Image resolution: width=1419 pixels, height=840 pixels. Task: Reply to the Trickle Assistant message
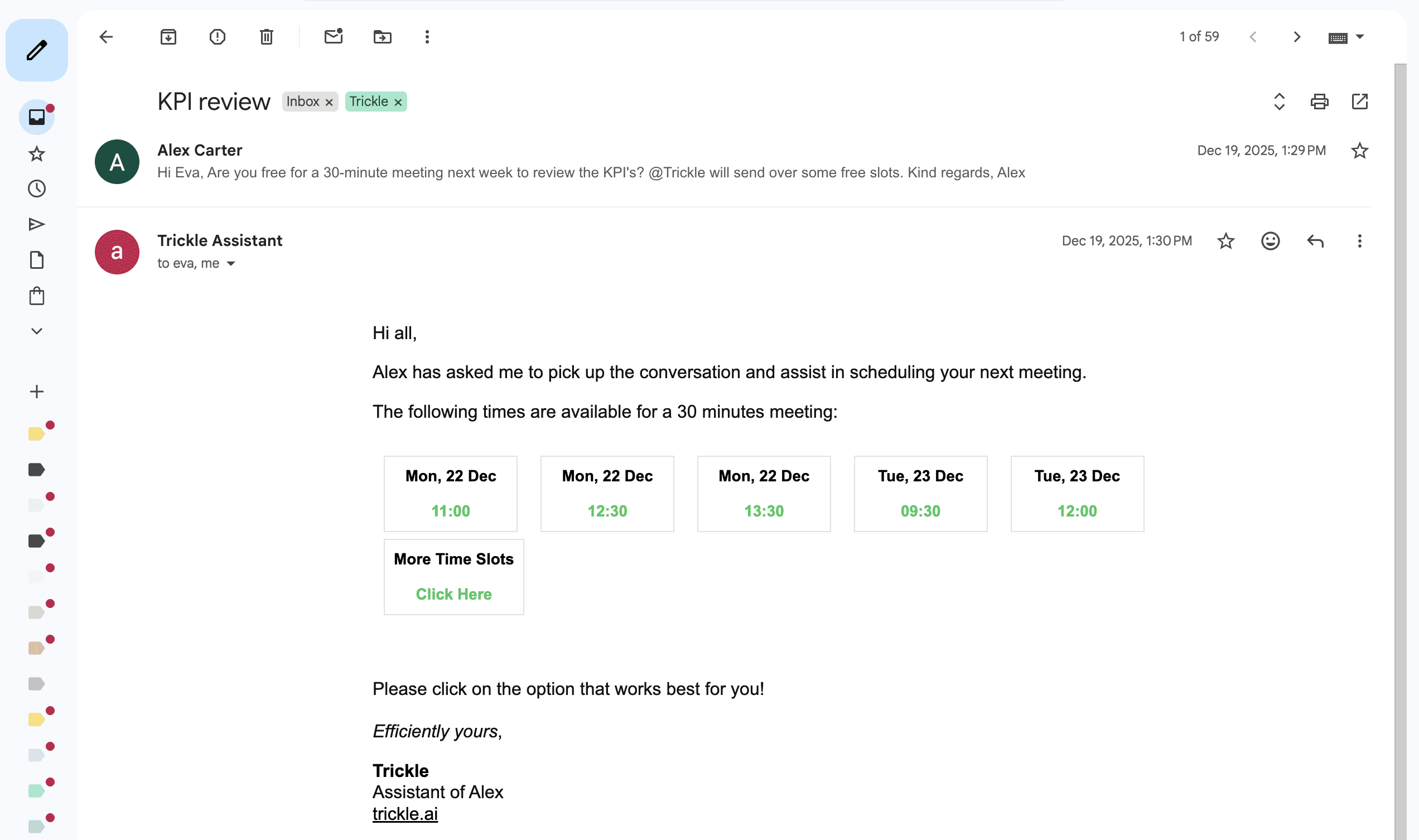[1315, 241]
